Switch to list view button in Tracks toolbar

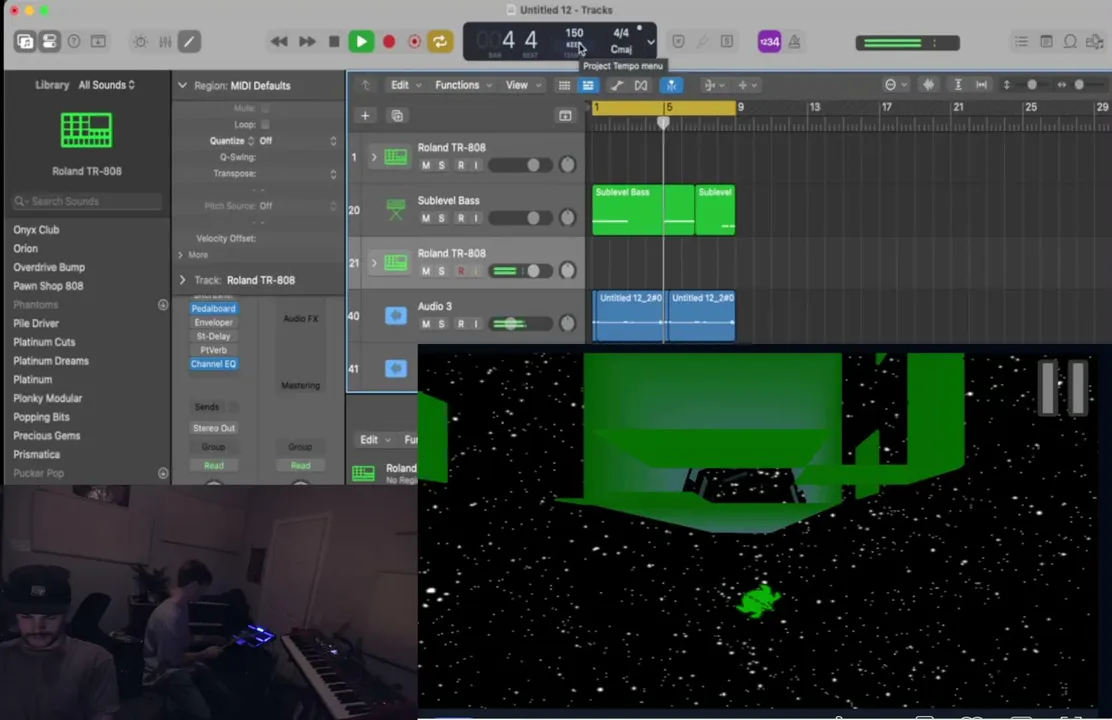588,85
